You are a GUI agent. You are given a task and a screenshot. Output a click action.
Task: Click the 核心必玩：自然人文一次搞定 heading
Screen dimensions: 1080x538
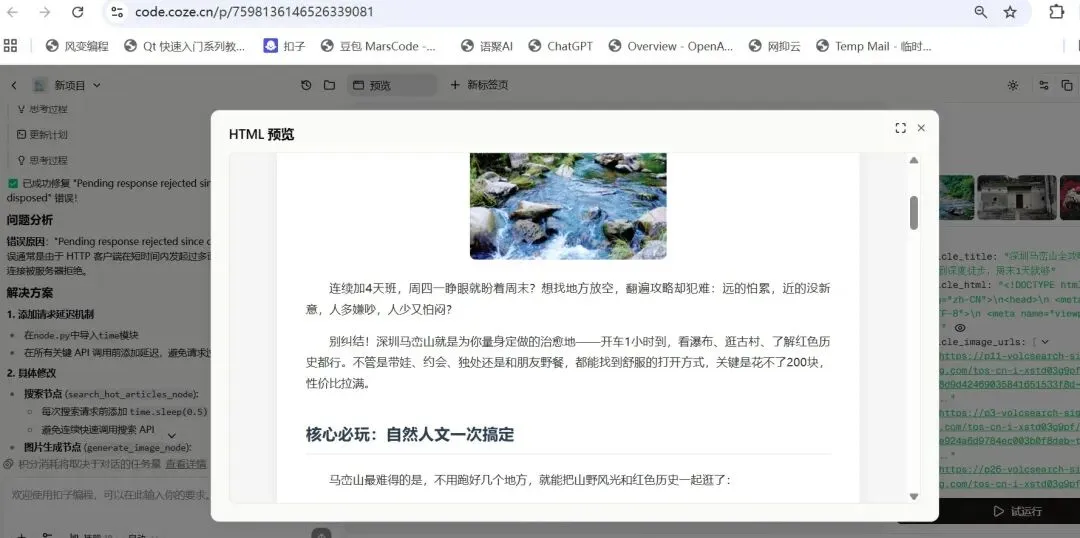(410, 435)
